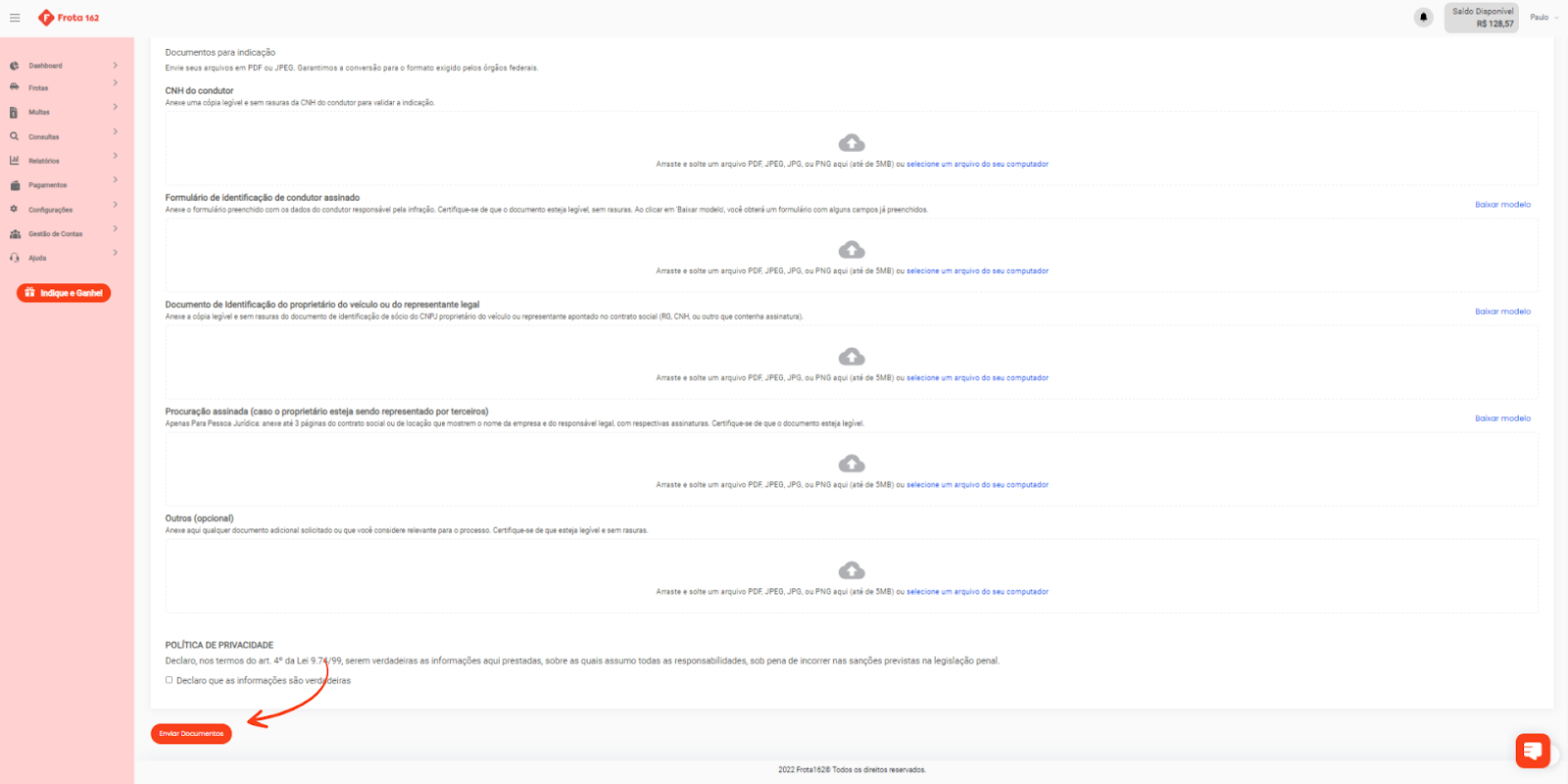Image resolution: width=1568 pixels, height=784 pixels.
Task: Expand the Gestão de Contas chevron
Action: 116,228
